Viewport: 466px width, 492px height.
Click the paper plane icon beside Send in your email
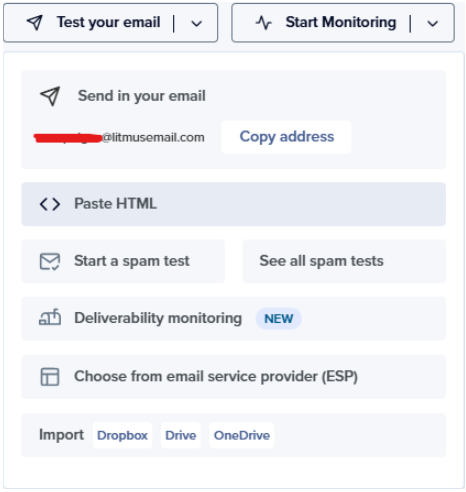tap(50, 96)
